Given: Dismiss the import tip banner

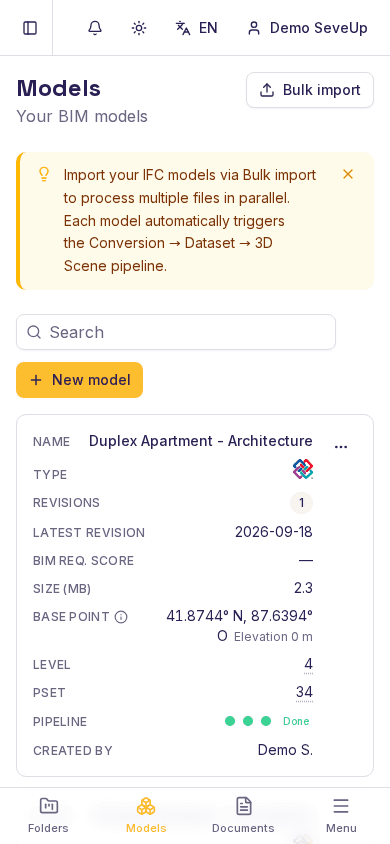Looking at the screenshot, I should click(x=348, y=174).
